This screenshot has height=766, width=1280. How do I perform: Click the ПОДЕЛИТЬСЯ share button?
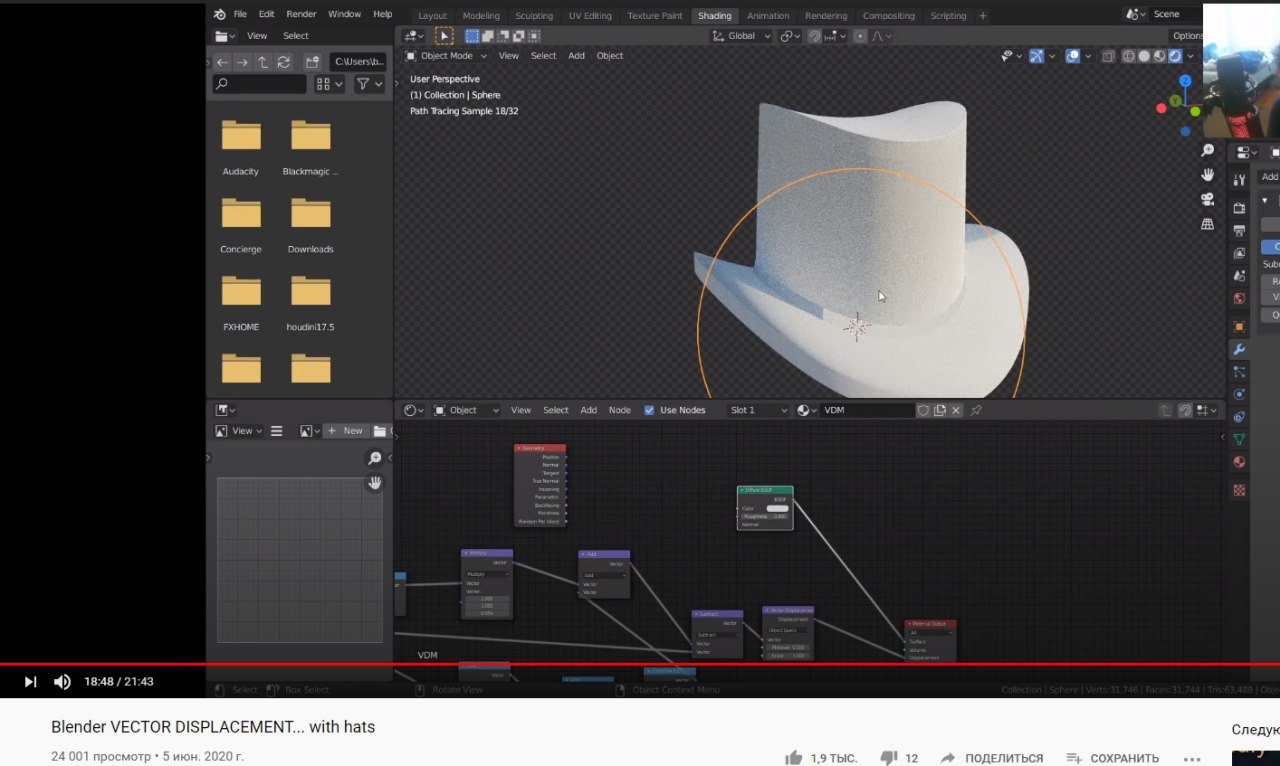tap(991, 758)
